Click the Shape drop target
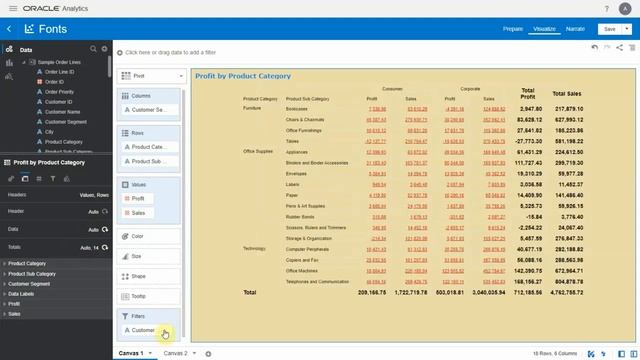The height and width of the screenshot is (360, 640). point(149,276)
